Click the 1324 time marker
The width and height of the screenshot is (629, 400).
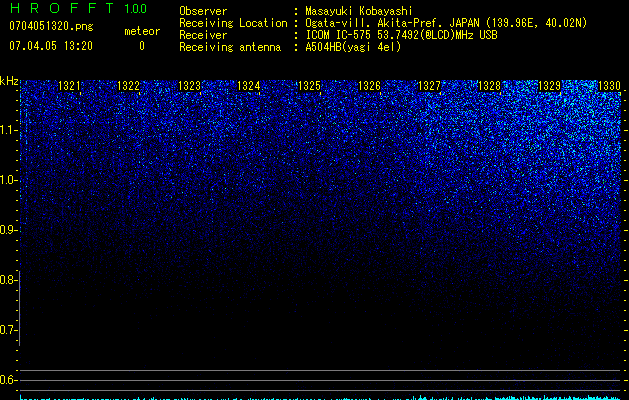[249, 86]
